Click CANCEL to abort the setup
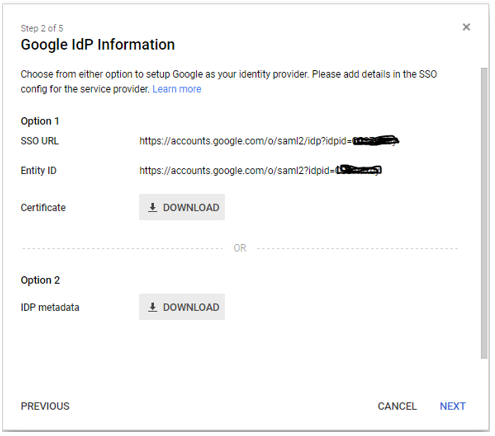495x436 pixels. click(397, 406)
